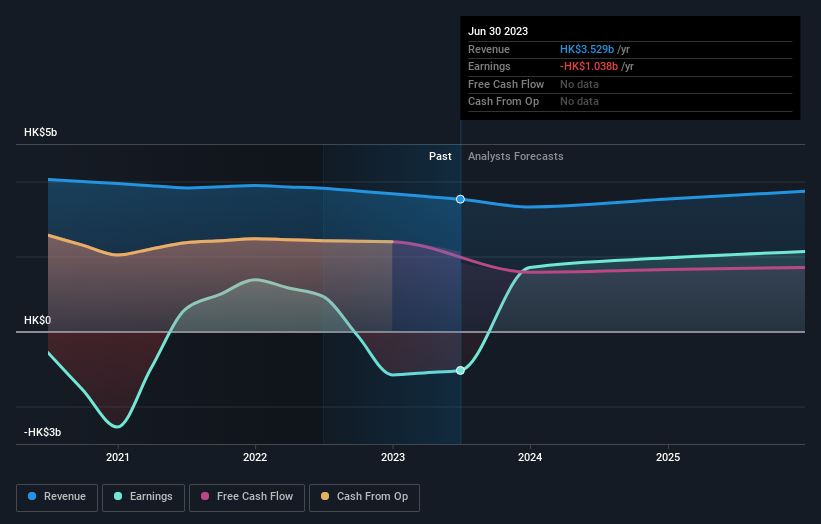Viewport: 821px width, 524px height.
Task: Click the Jun 30 2023 tooltip date
Action: pos(498,31)
